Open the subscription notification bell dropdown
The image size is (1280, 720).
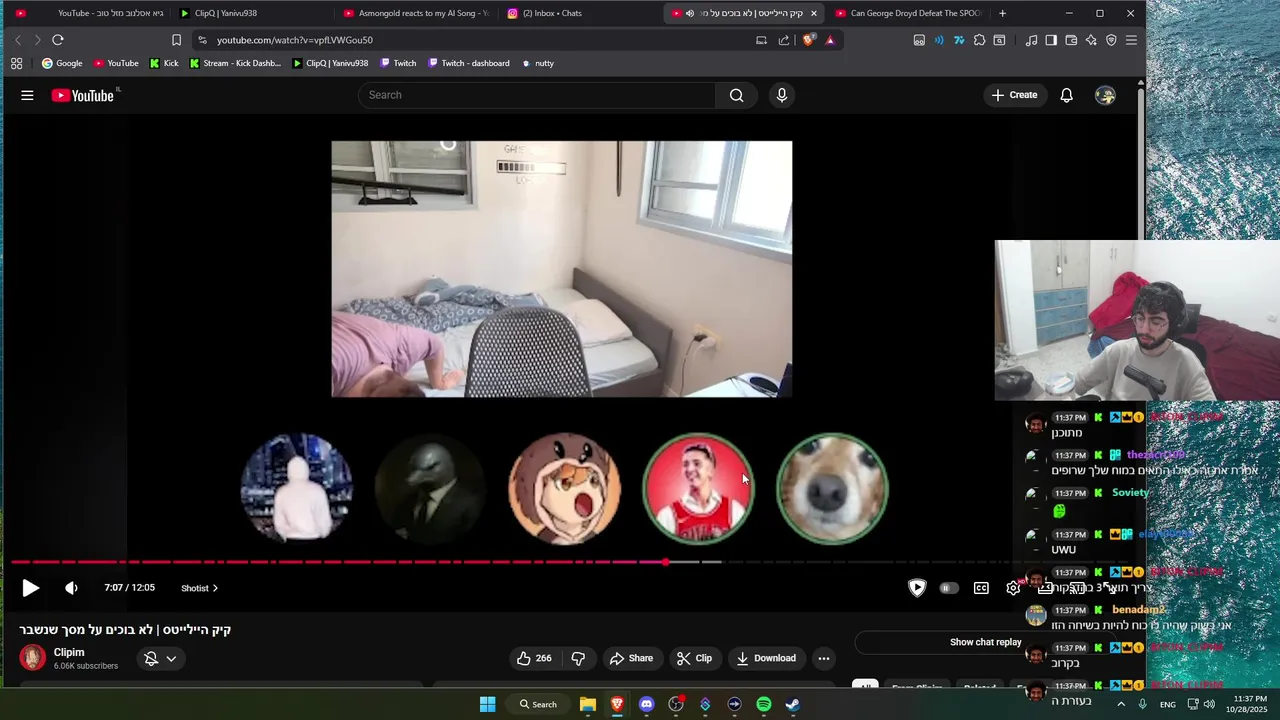coord(160,658)
